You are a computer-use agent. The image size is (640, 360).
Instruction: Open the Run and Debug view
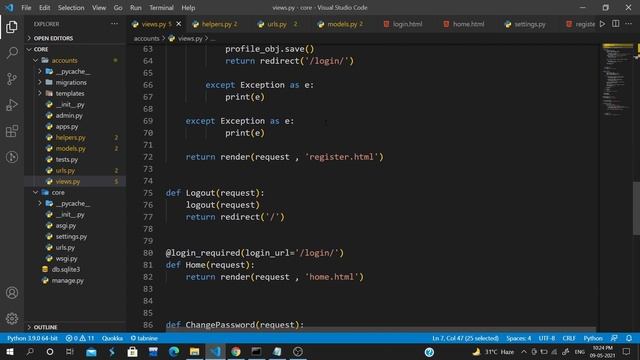pyautogui.click(x=12, y=105)
